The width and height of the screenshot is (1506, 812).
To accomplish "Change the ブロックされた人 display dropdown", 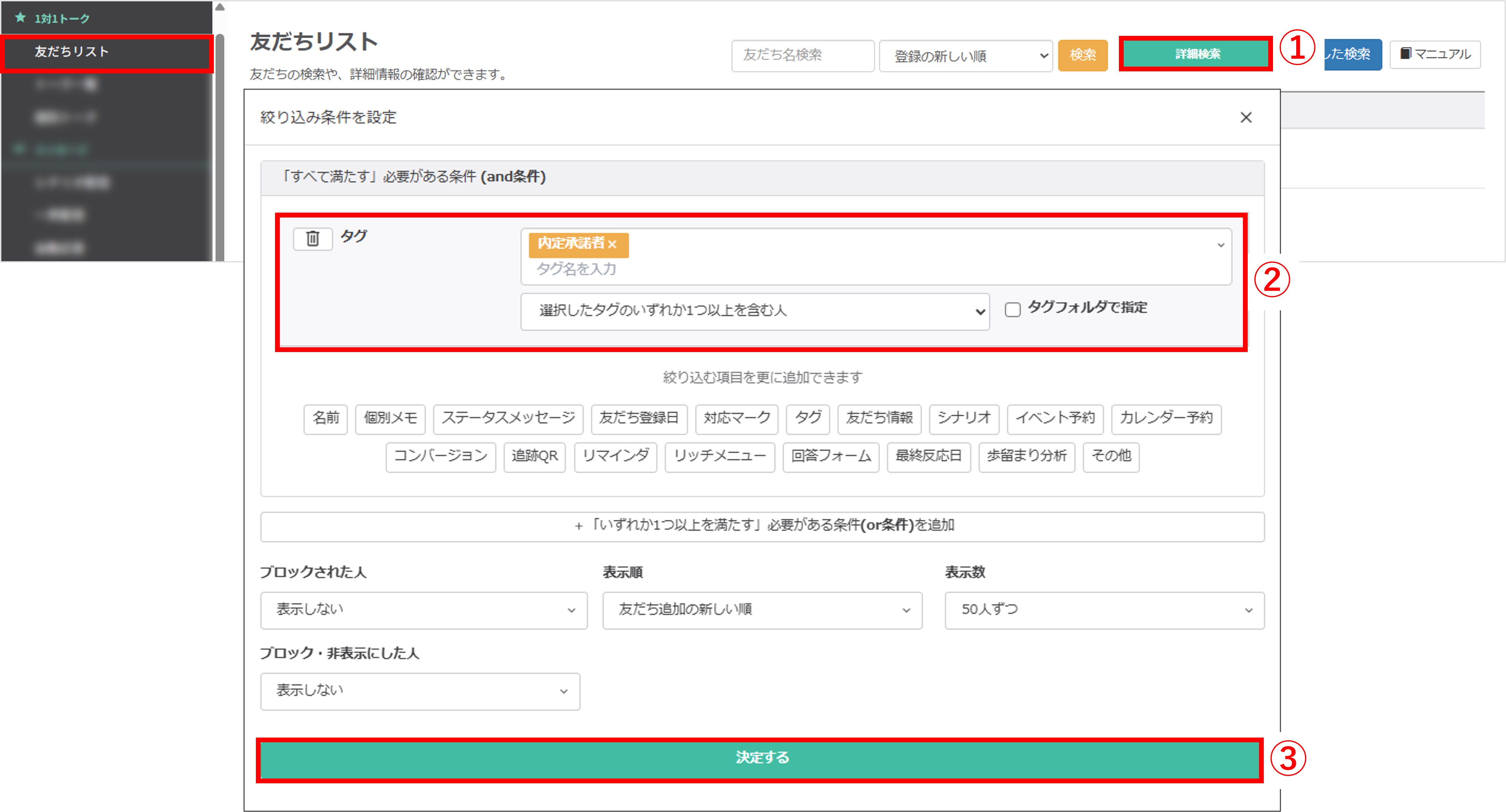I will (423, 610).
